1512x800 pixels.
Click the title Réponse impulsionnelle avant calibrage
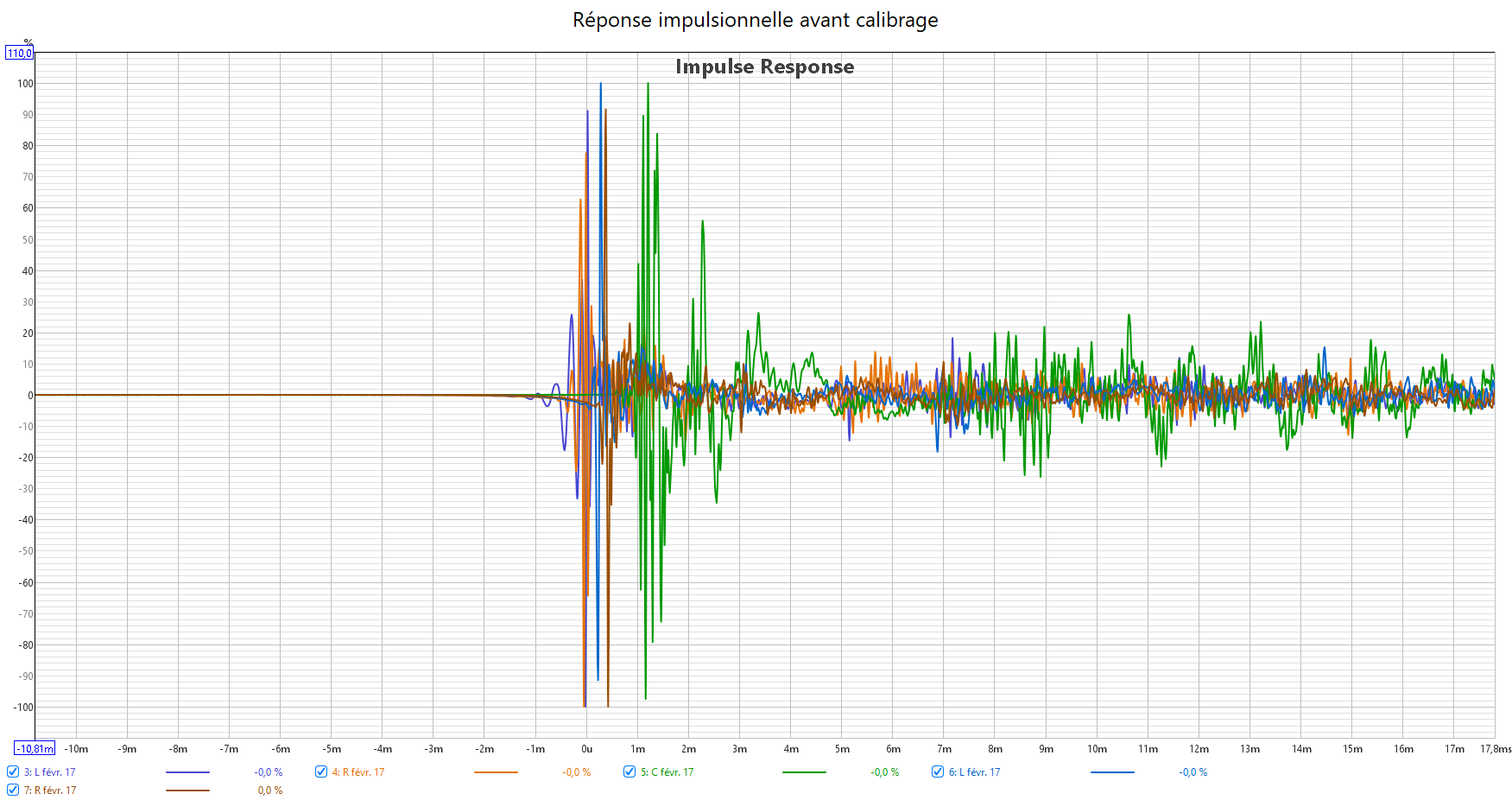click(755, 20)
